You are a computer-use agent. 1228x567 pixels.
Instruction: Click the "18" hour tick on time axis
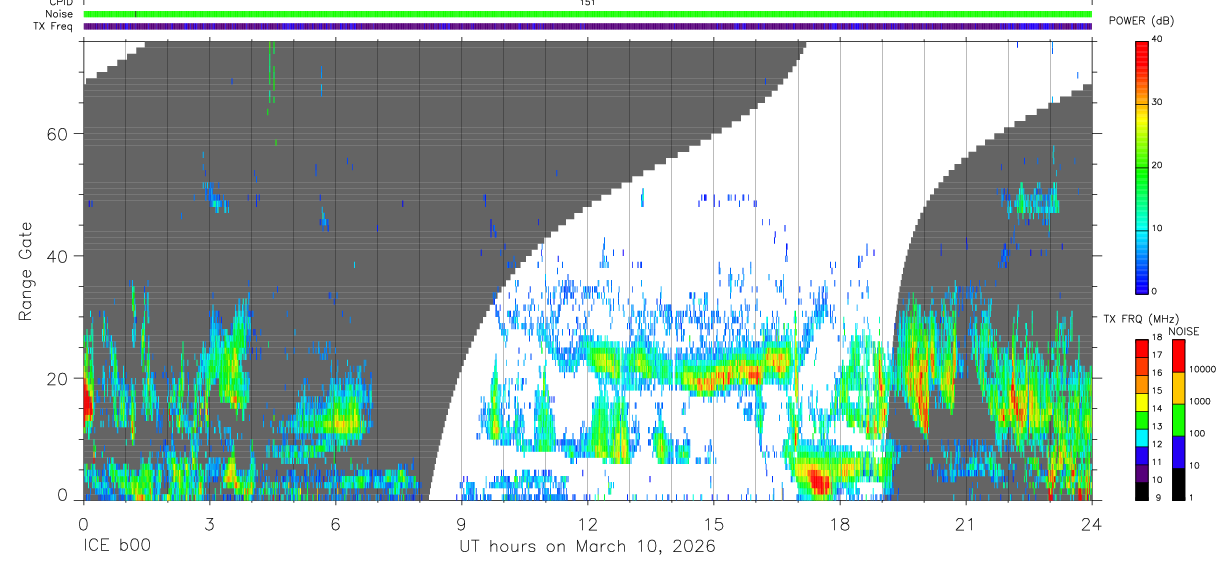[x=840, y=524]
